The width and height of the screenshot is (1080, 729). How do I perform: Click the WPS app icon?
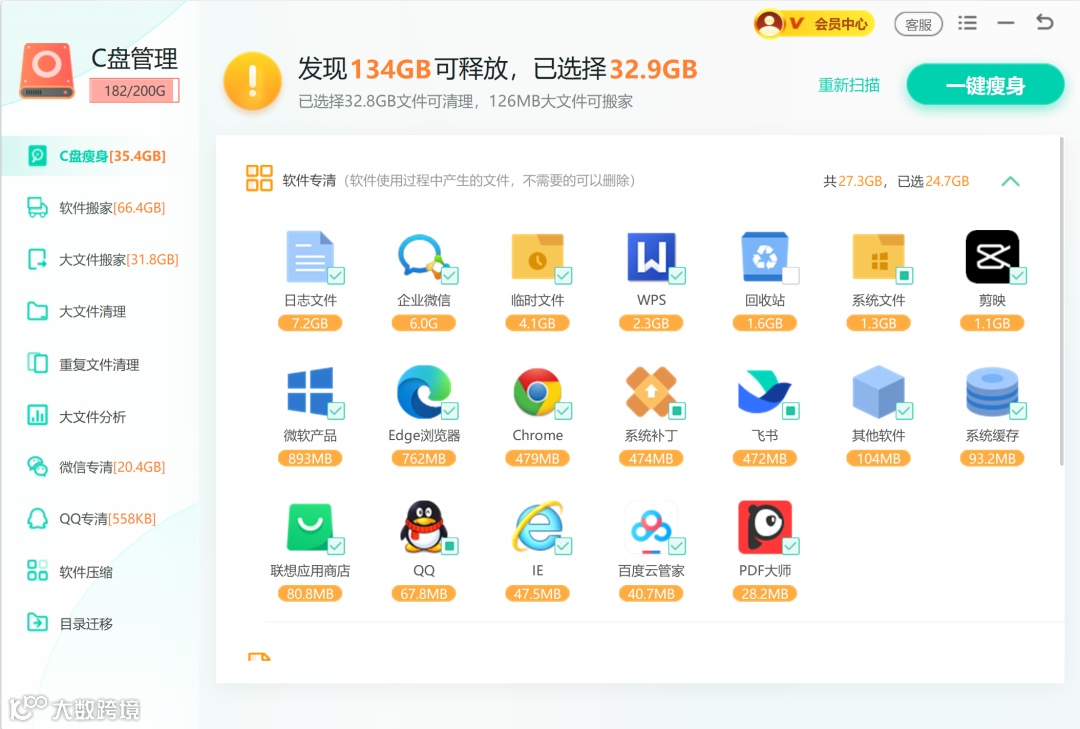[651, 256]
